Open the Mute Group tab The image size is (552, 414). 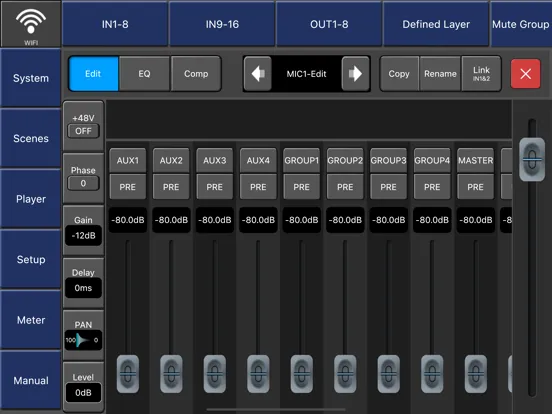521,24
